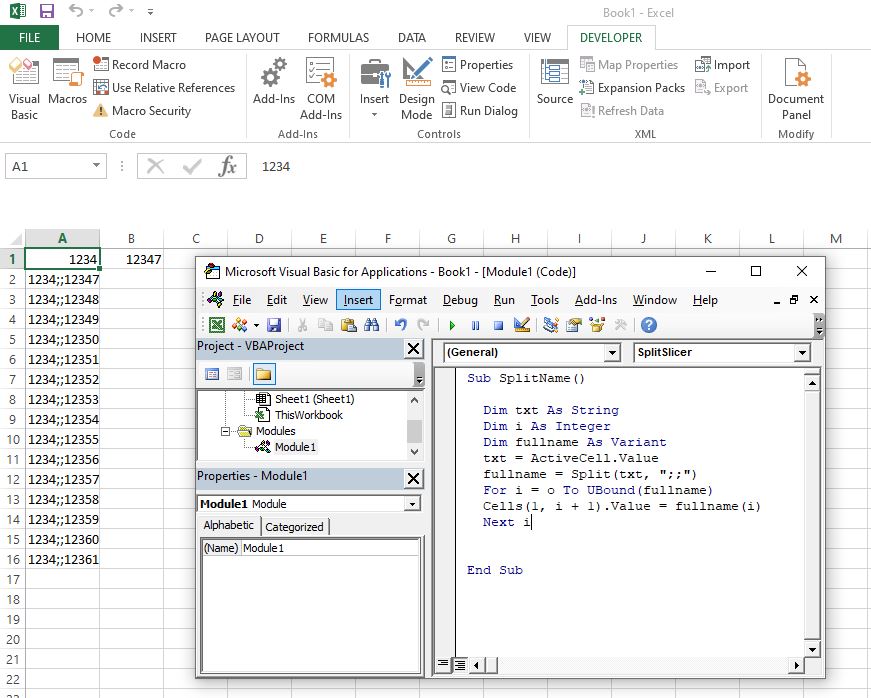Click Paste icon in VBA toolbar
Viewport: 871px width, 698px height.
click(348, 325)
